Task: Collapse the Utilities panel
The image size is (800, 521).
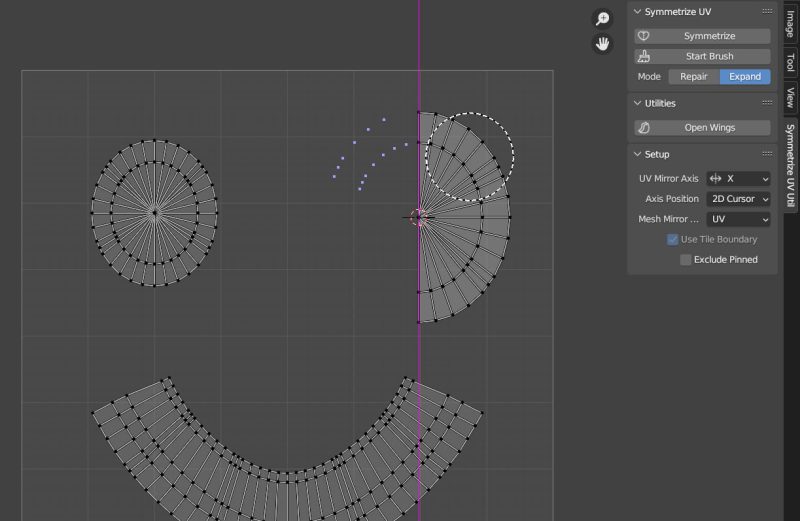Action: pos(638,103)
